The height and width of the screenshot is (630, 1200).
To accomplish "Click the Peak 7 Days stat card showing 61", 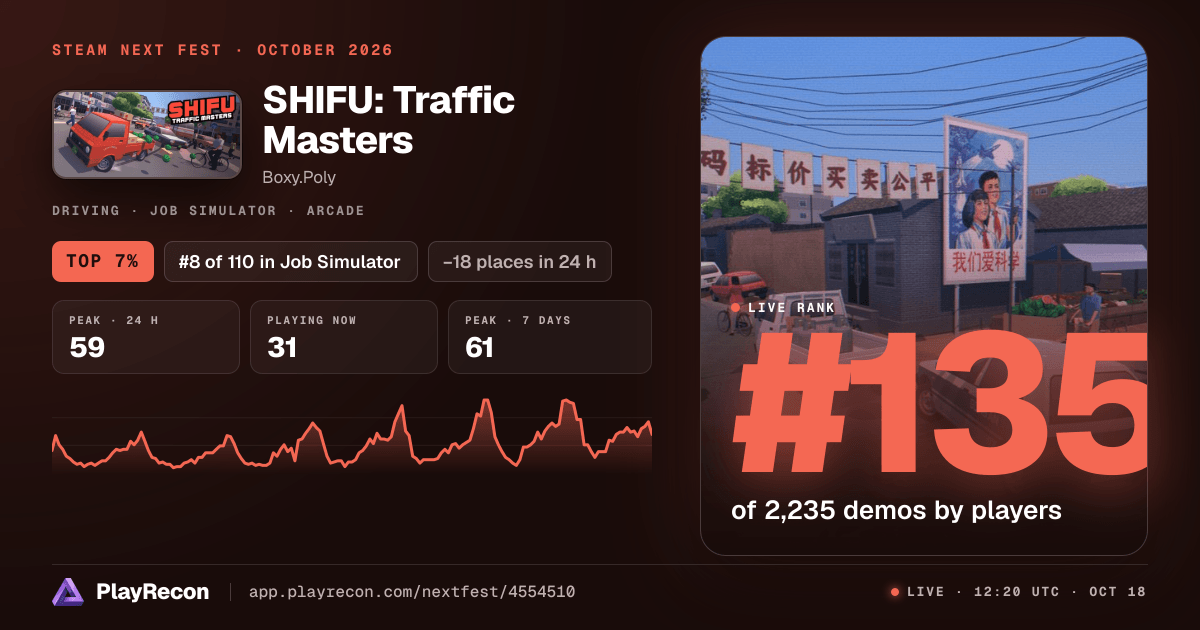I will pos(550,337).
